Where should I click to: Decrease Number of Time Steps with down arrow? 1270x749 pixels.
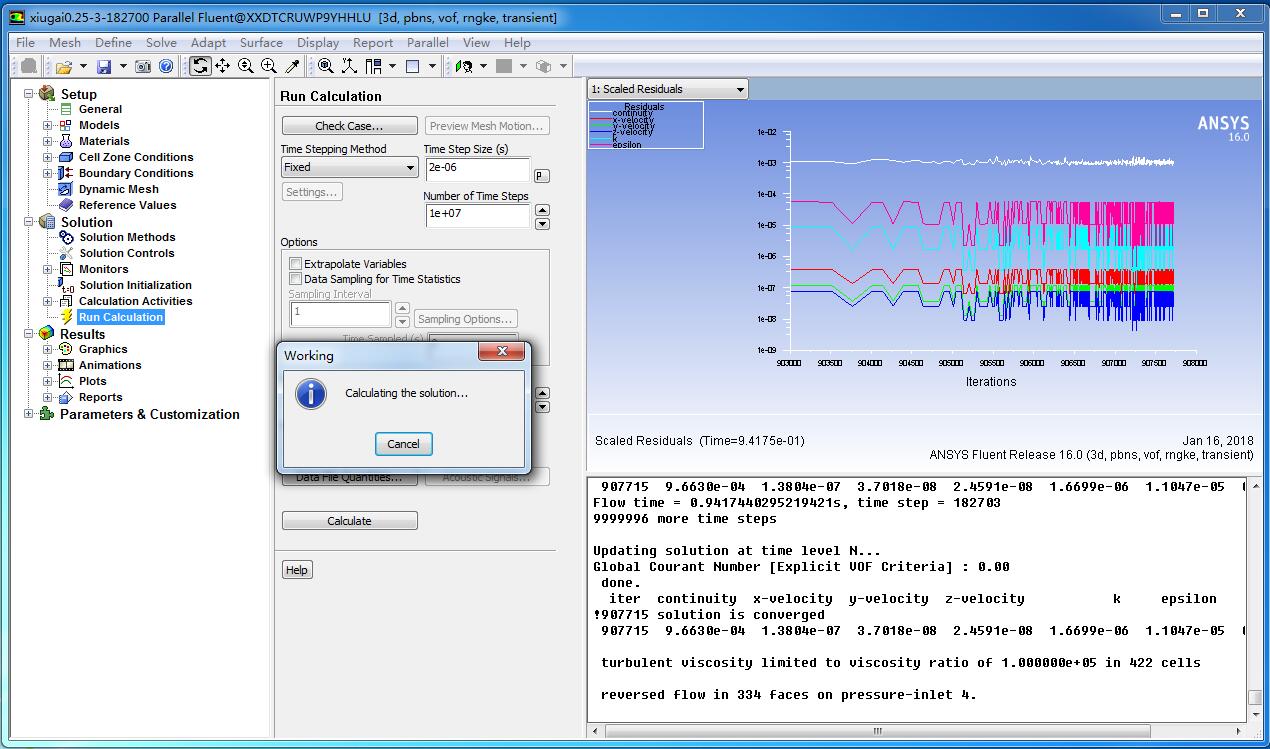542,222
